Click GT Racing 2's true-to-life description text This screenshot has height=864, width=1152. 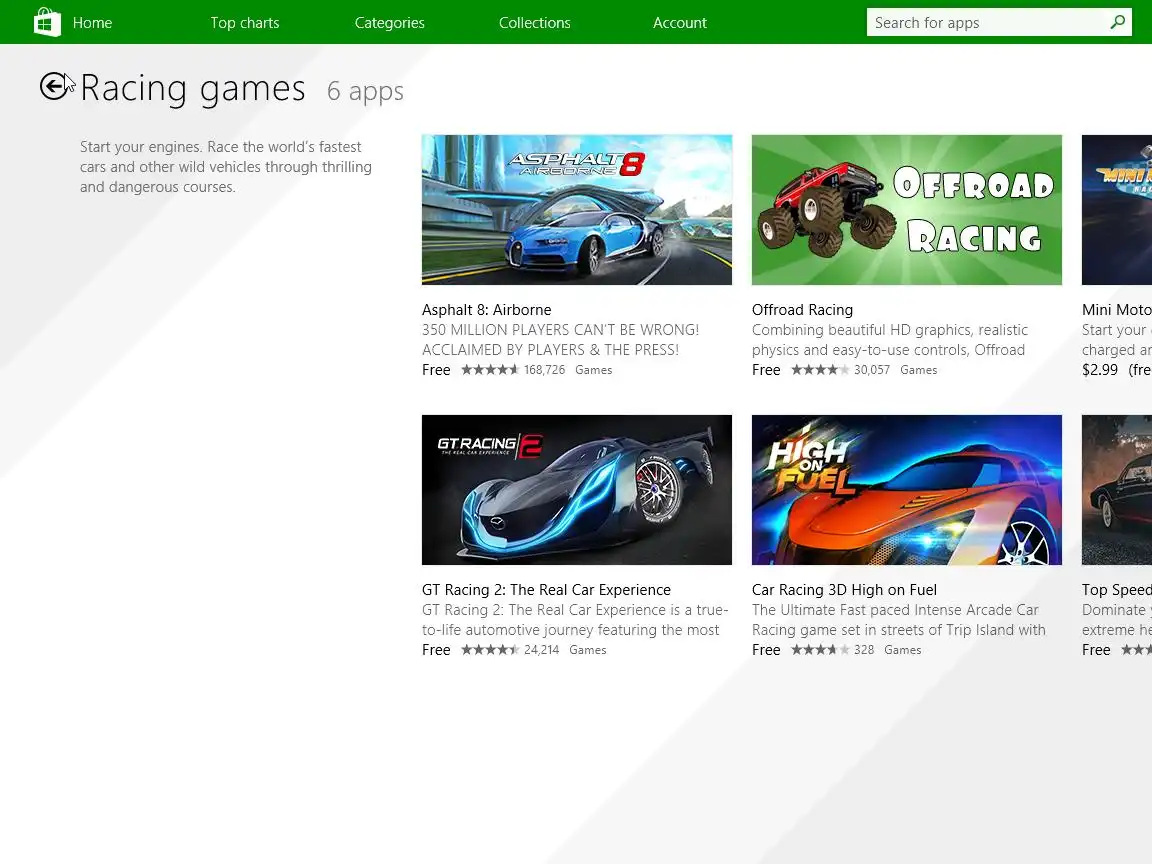575,619
